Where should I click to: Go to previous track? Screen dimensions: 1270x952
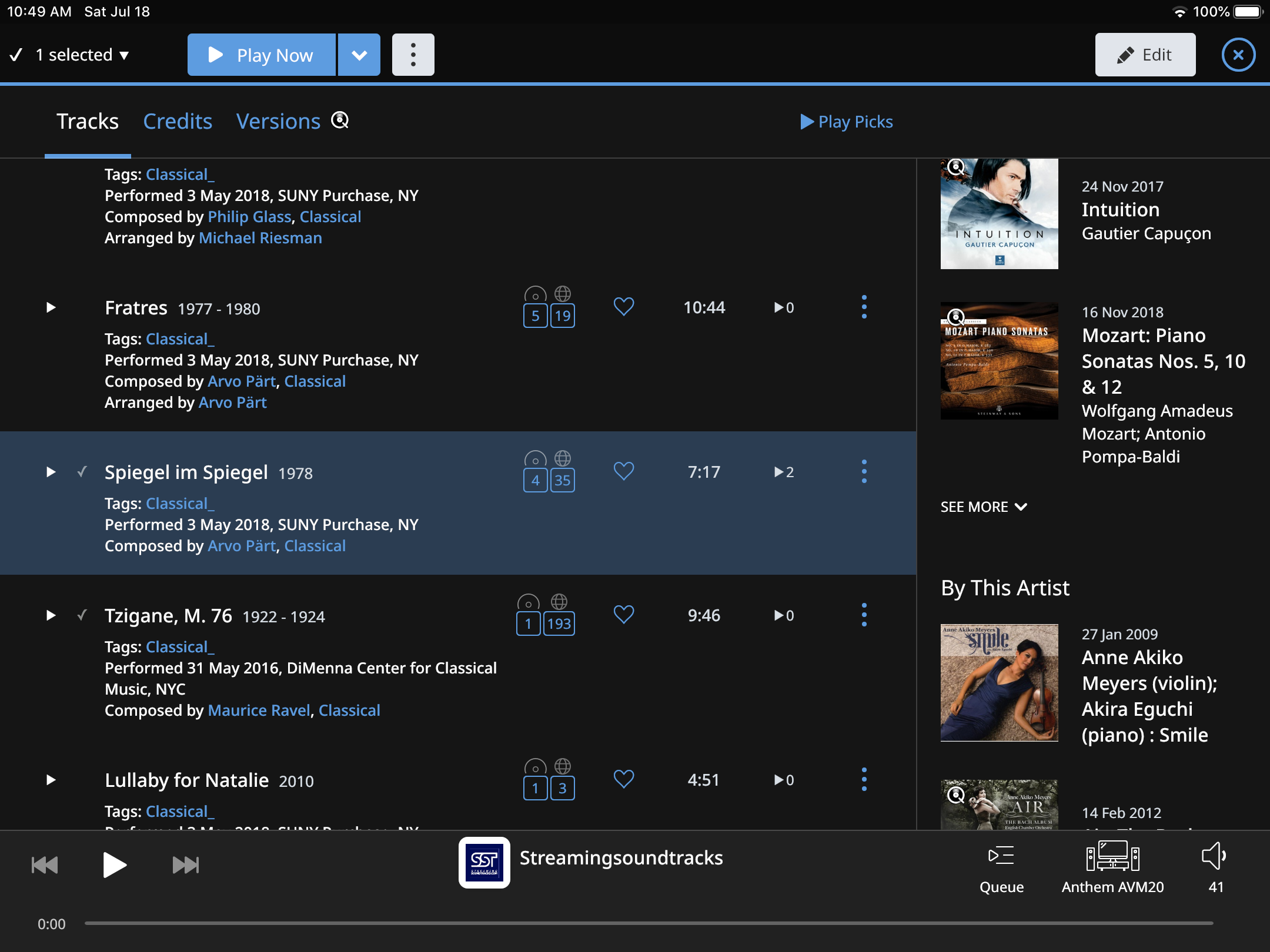45,865
